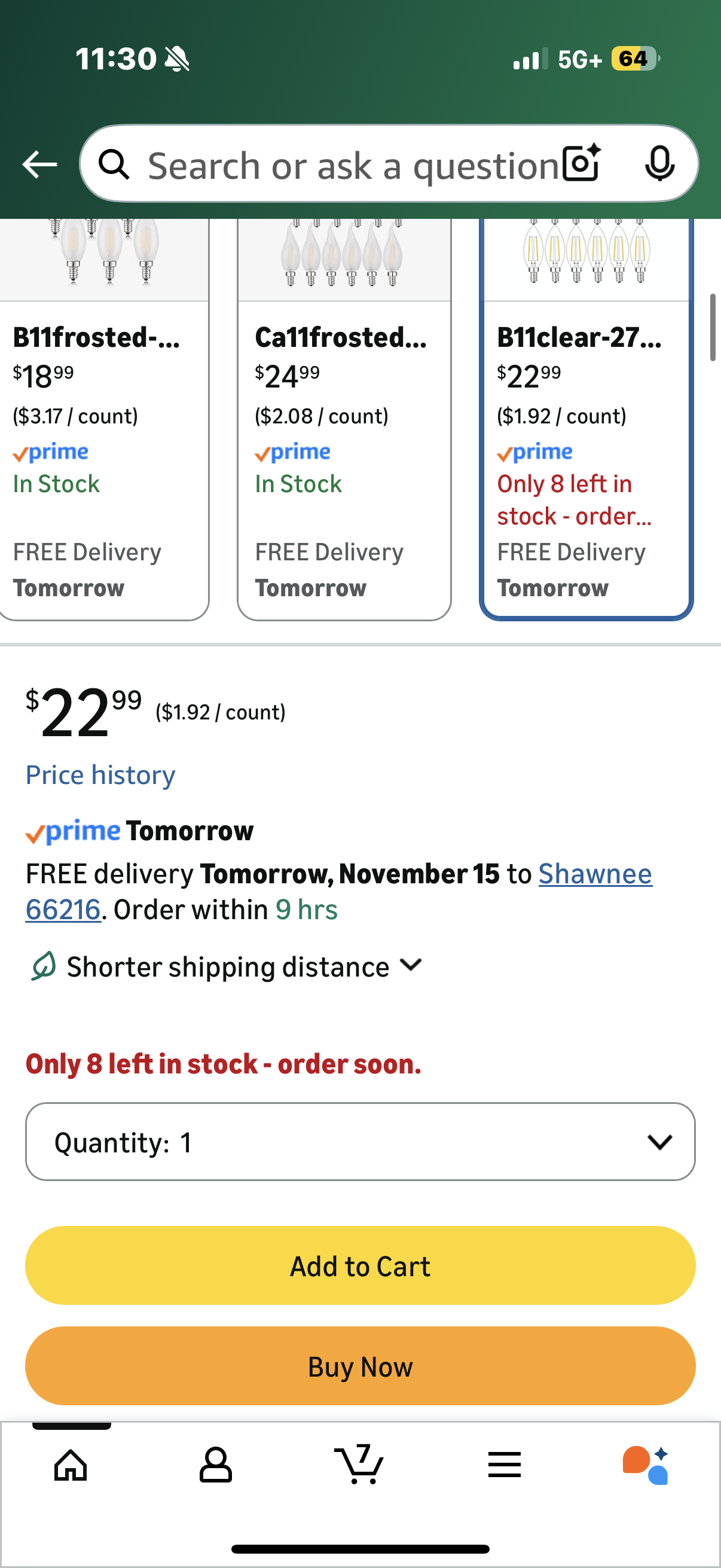Open the Quantity dropdown
721x1568 pixels.
click(x=360, y=1141)
